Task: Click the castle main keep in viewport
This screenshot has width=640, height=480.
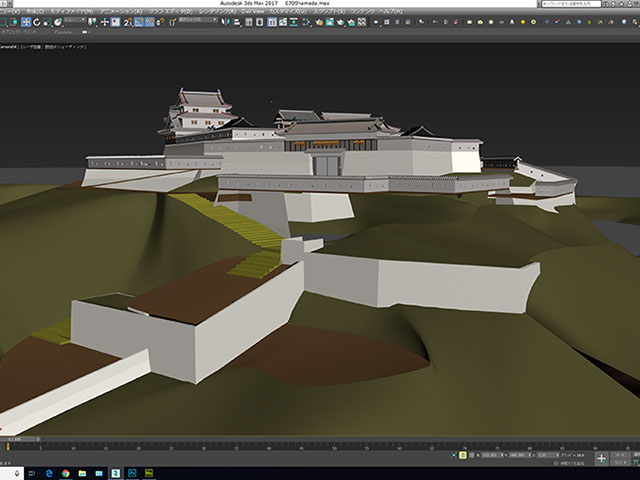Action: click(202, 110)
